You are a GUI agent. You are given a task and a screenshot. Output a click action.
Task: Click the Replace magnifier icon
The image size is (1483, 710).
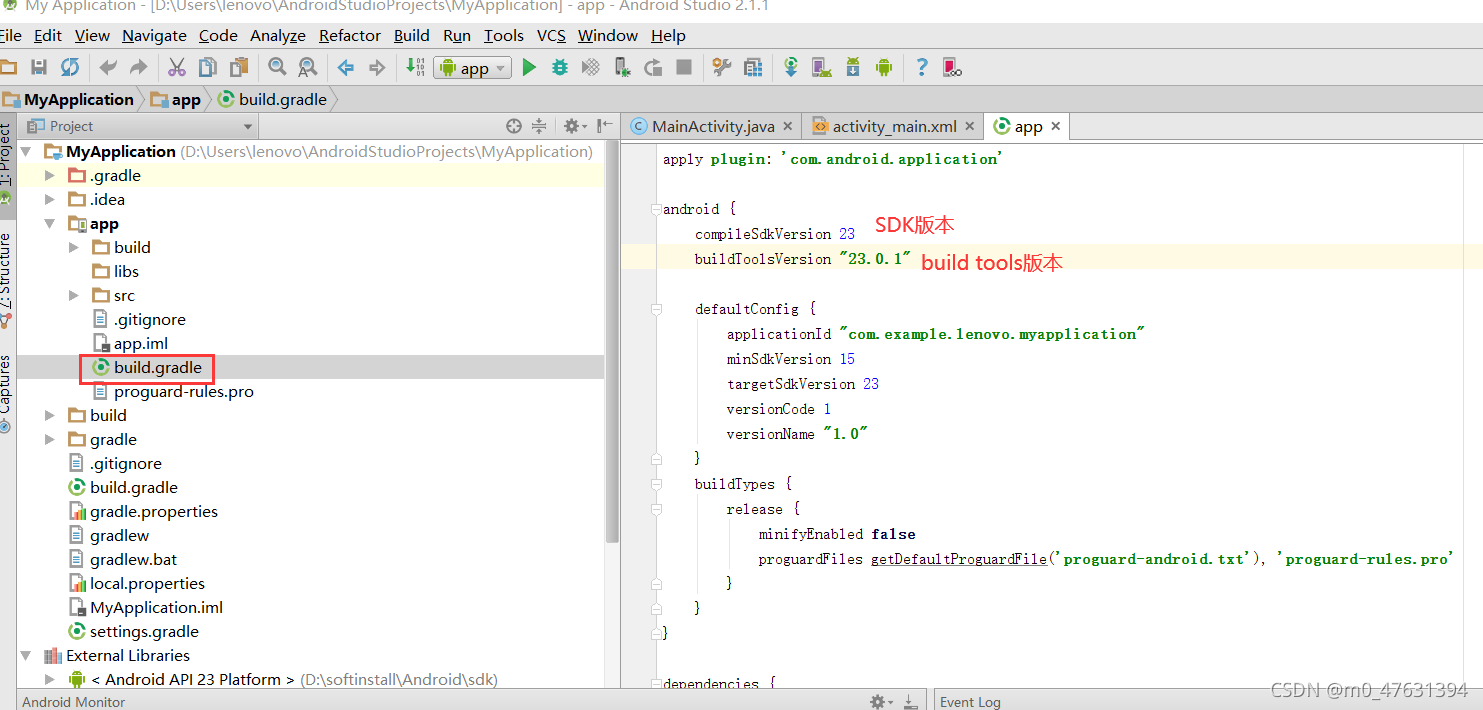click(x=308, y=67)
